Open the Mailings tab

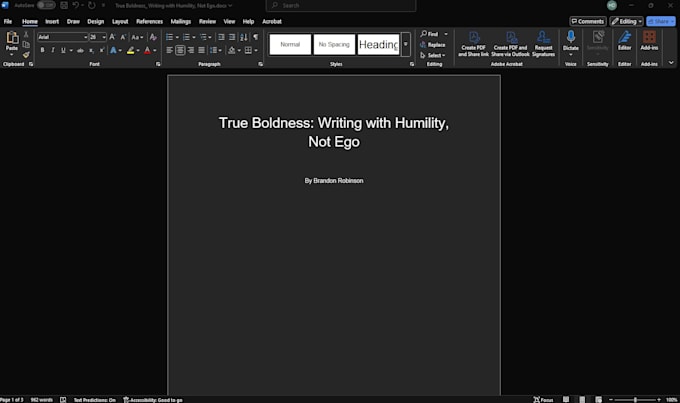pos(181,21)
